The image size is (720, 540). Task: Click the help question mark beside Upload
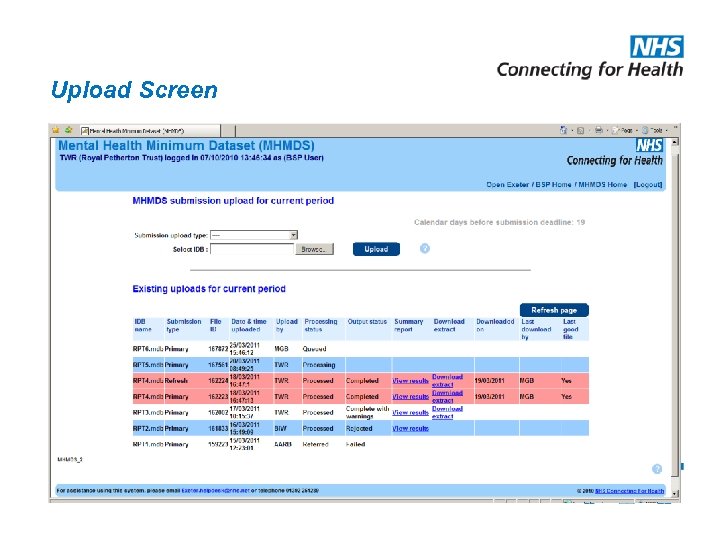coord(425,248)
